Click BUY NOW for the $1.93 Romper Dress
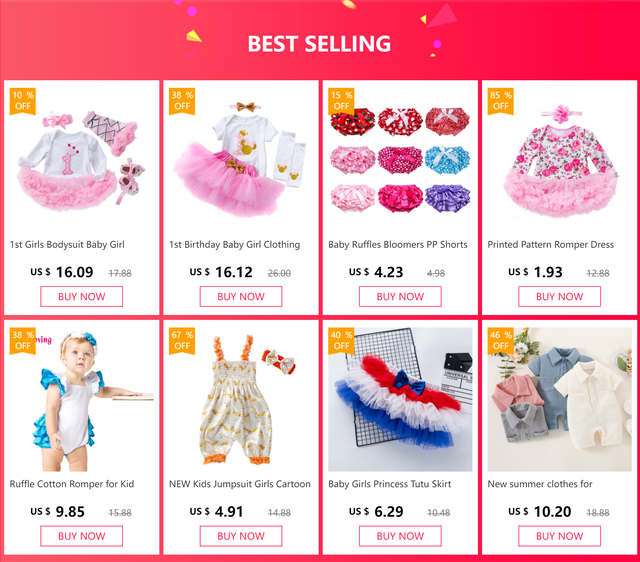Image resolution: width=640 pixels, height=562 pixels. pyautogui.click(x=560, y=296)
